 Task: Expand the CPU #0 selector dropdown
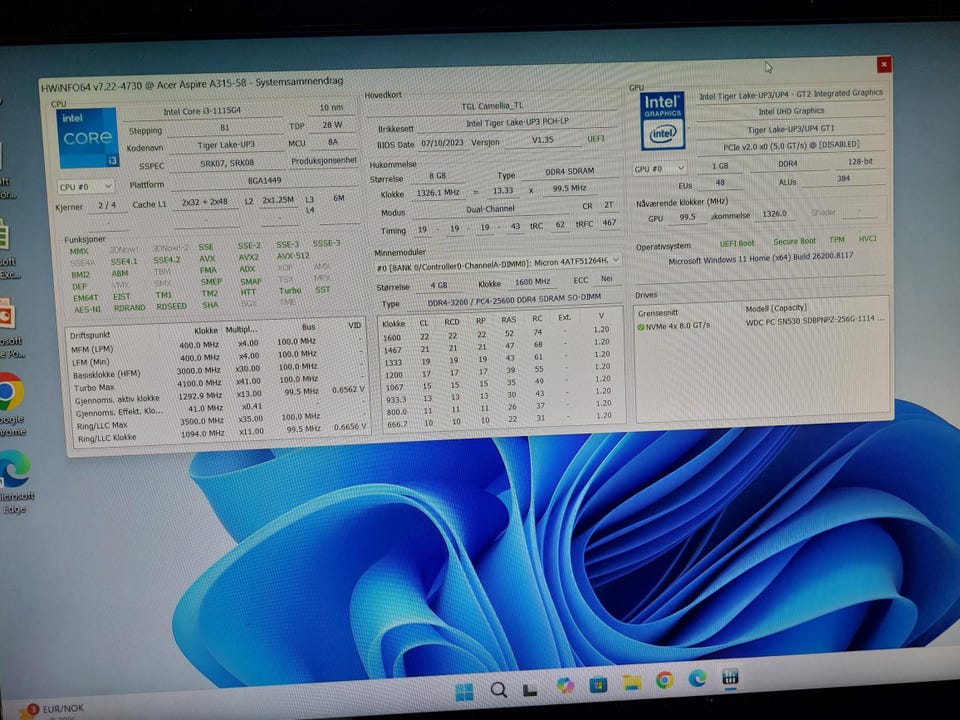[x=86, y=187]
